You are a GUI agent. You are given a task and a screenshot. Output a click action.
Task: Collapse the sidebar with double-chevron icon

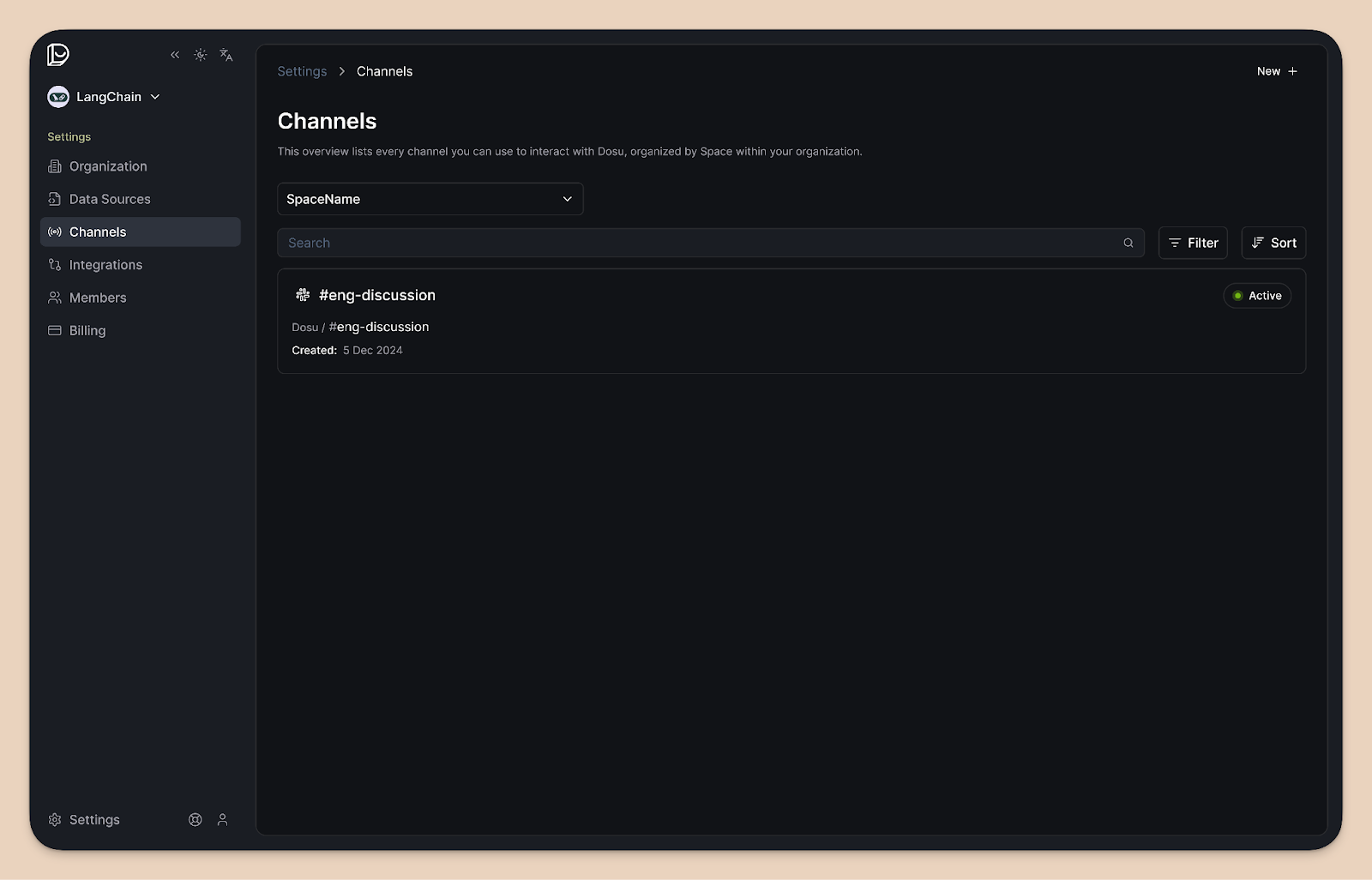point(175,55)
